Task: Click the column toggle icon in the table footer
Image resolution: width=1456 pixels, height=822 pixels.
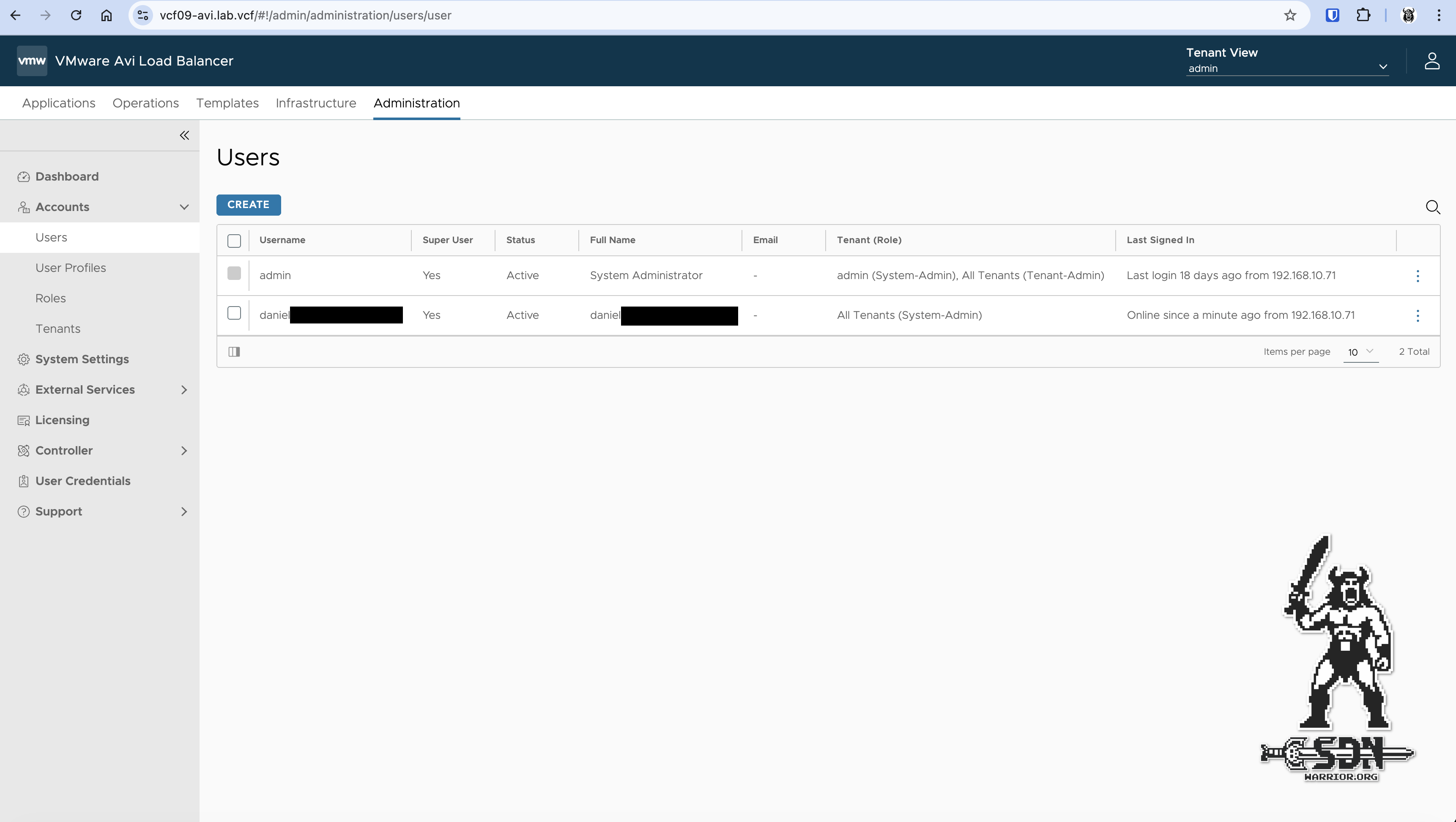Action: point(234,352)
